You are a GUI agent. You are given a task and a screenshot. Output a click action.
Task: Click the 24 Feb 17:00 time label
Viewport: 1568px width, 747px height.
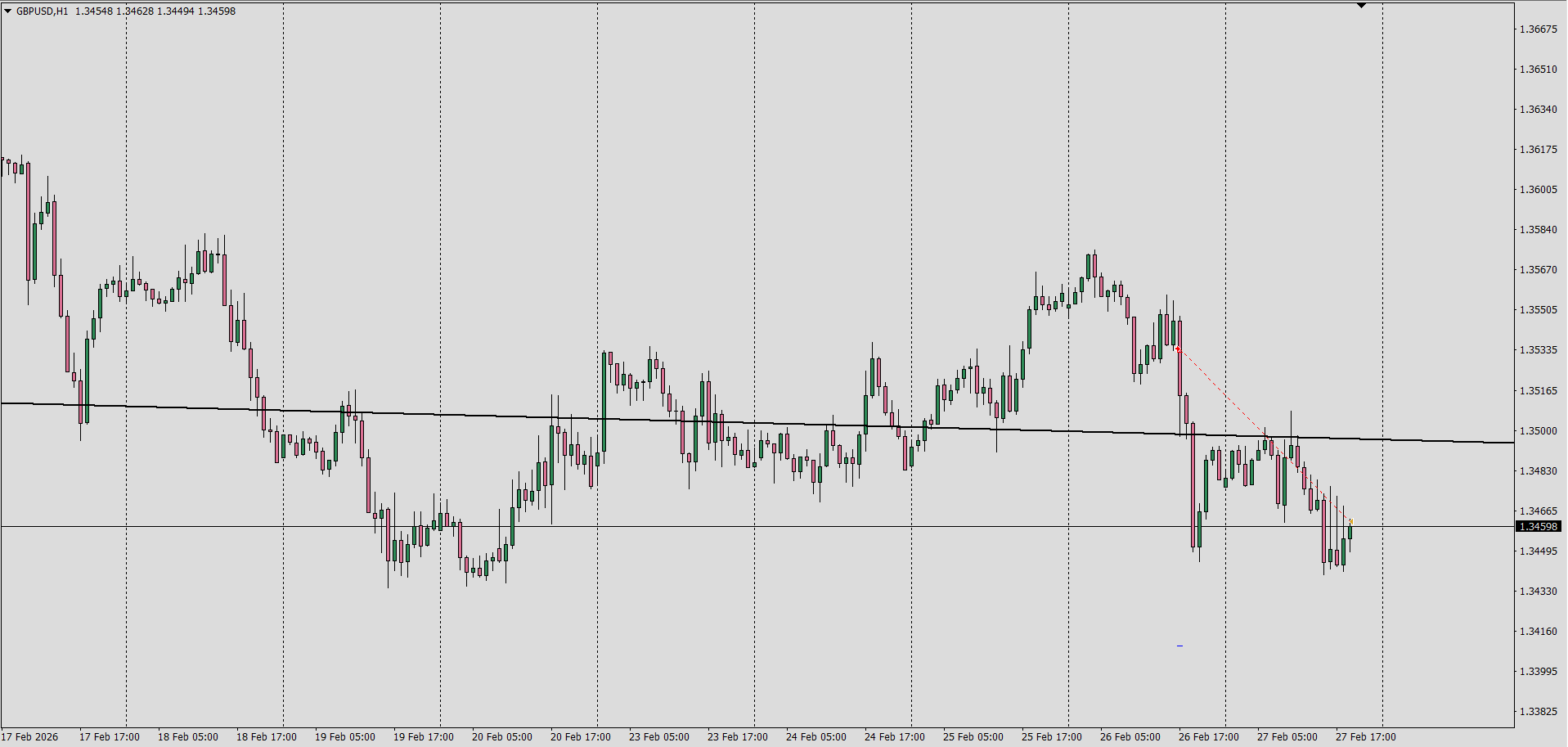[895, 737]
